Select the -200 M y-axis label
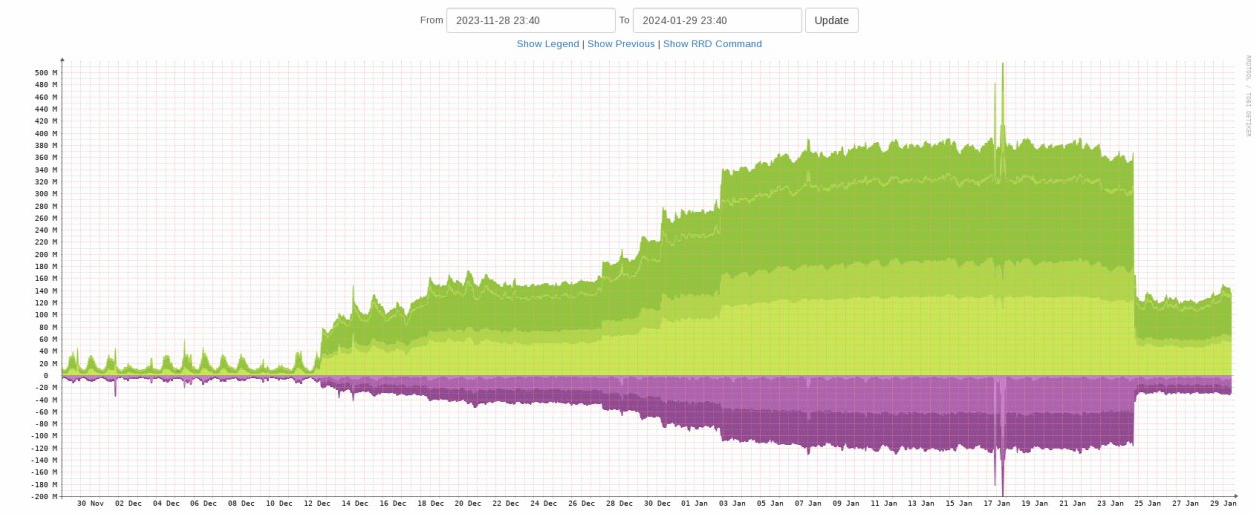Viewport: 1255px width, 515px height. pyautogui.click(x=44, y=496)
